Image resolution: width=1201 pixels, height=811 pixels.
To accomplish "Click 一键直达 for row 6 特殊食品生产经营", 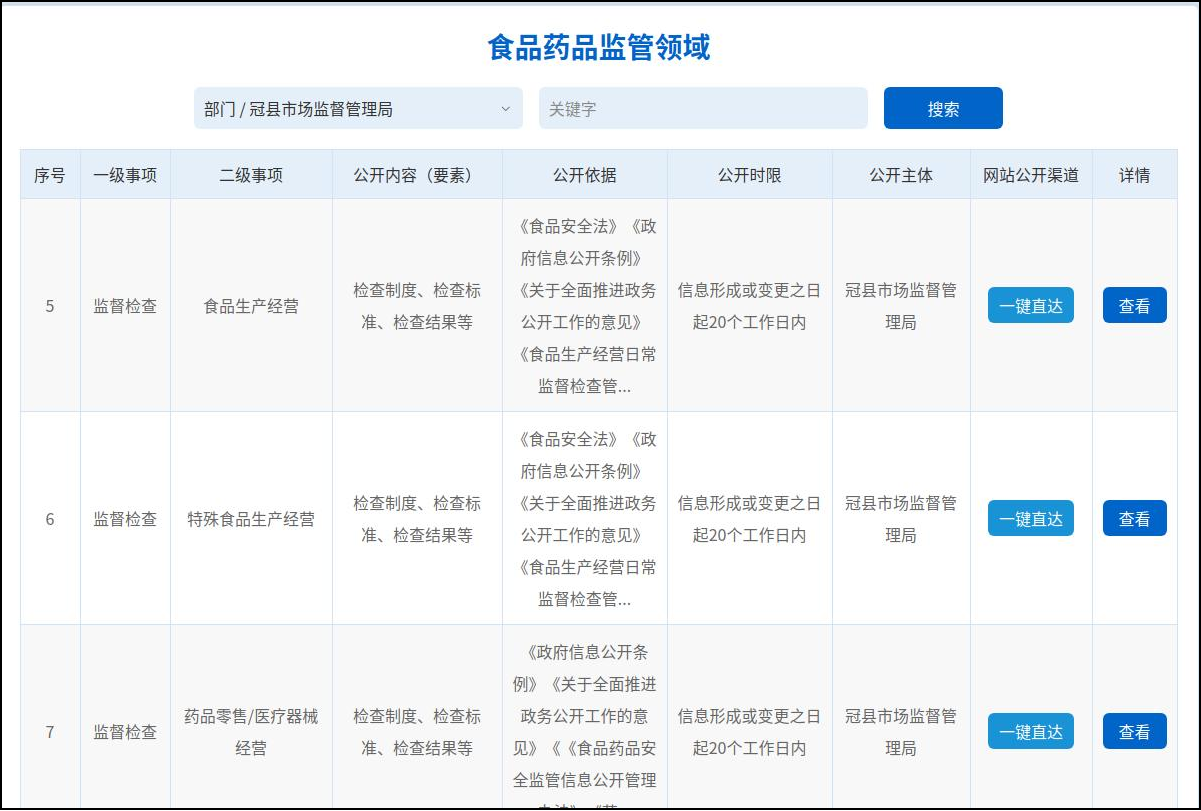I will pyautogui.click(x=1031, y=519).
